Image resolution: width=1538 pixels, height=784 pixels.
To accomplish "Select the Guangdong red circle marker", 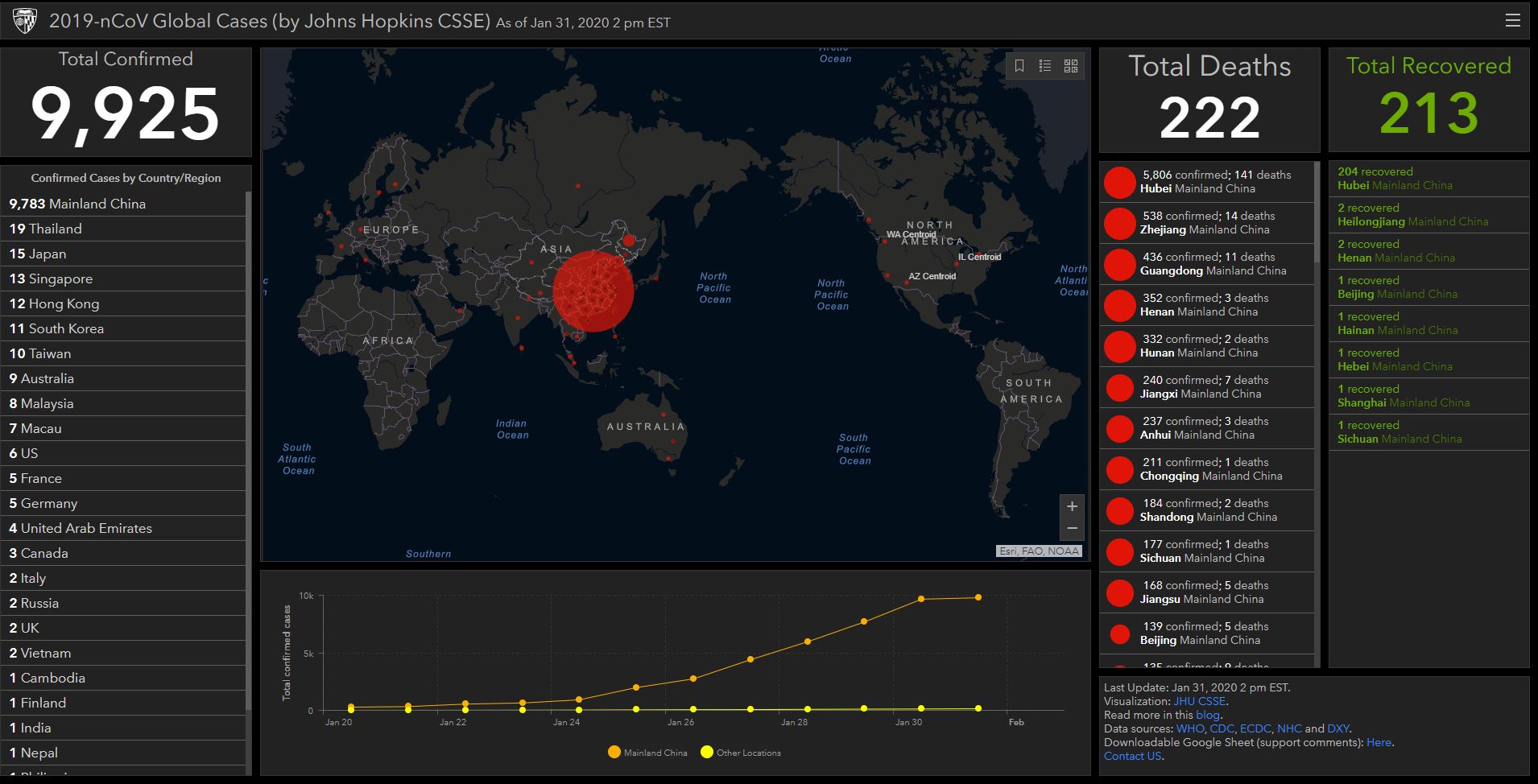I will point(1119,264).
